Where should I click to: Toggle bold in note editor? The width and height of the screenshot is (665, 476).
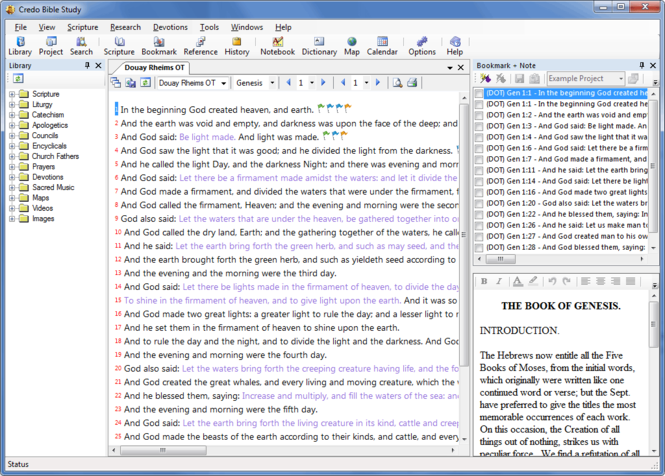(x=484, y=281)
